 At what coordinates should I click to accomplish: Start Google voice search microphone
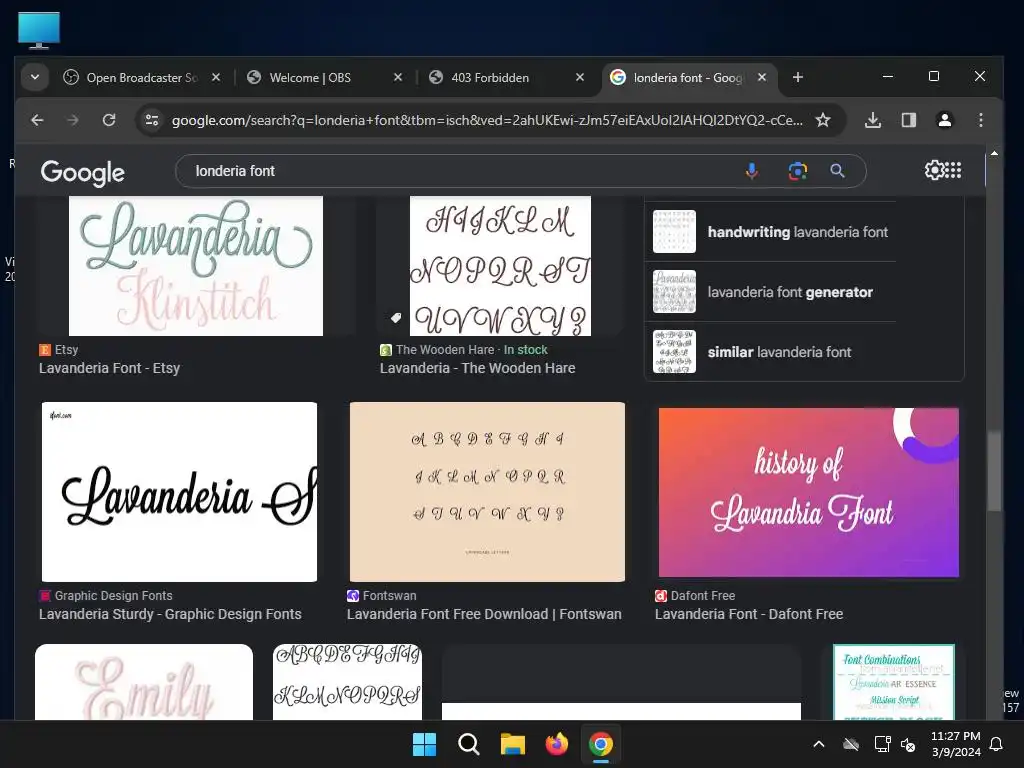(x=752, y=171)
